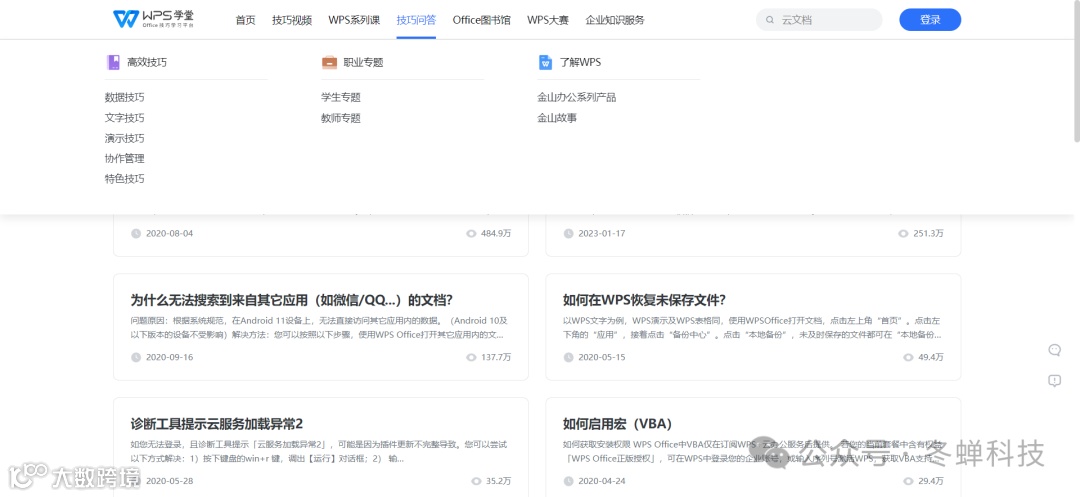1080x497 pixels.
Task: Open the 金山办公系列产品 link
Action: [577, 98]
